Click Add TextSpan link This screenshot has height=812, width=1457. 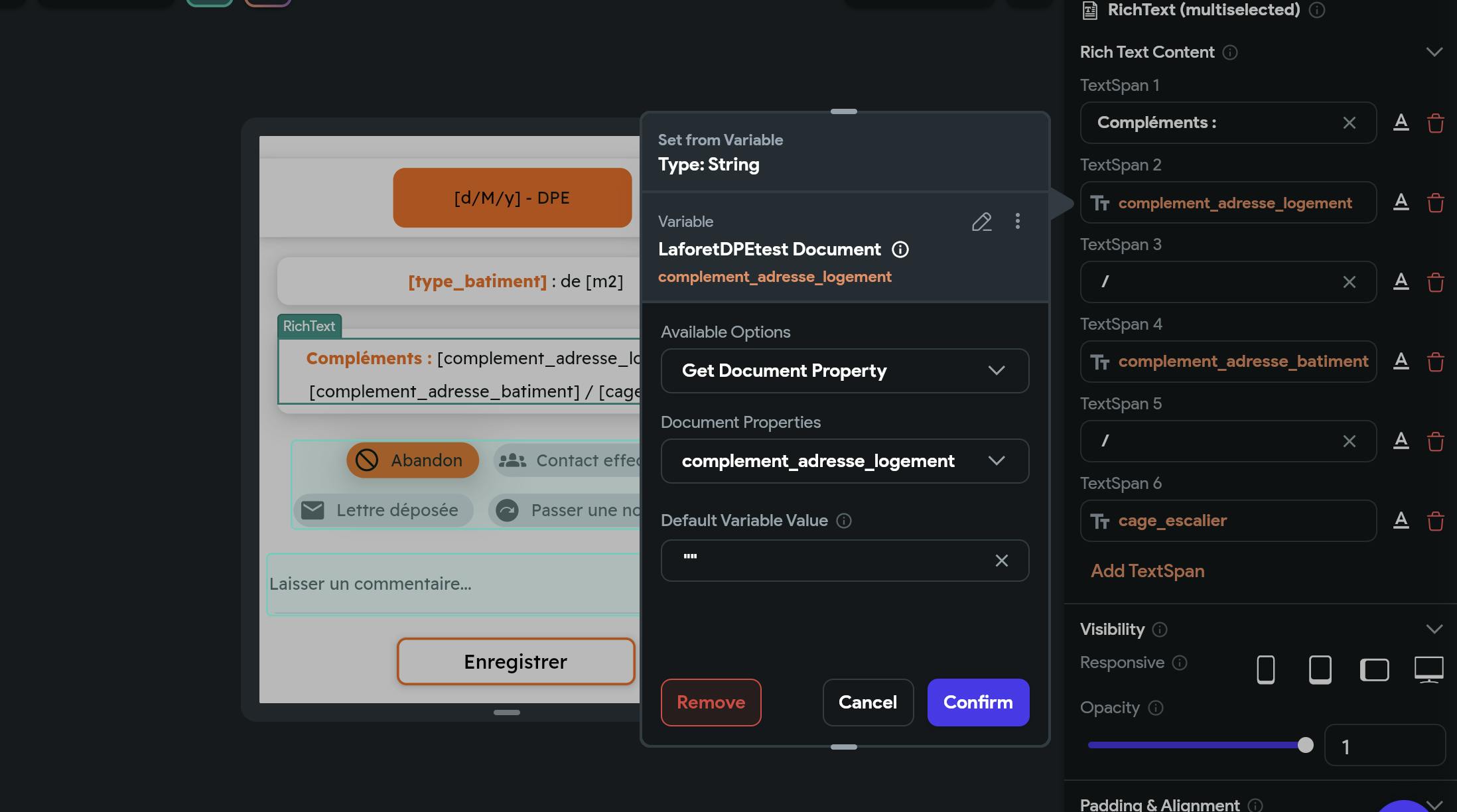coord(1147,571)
